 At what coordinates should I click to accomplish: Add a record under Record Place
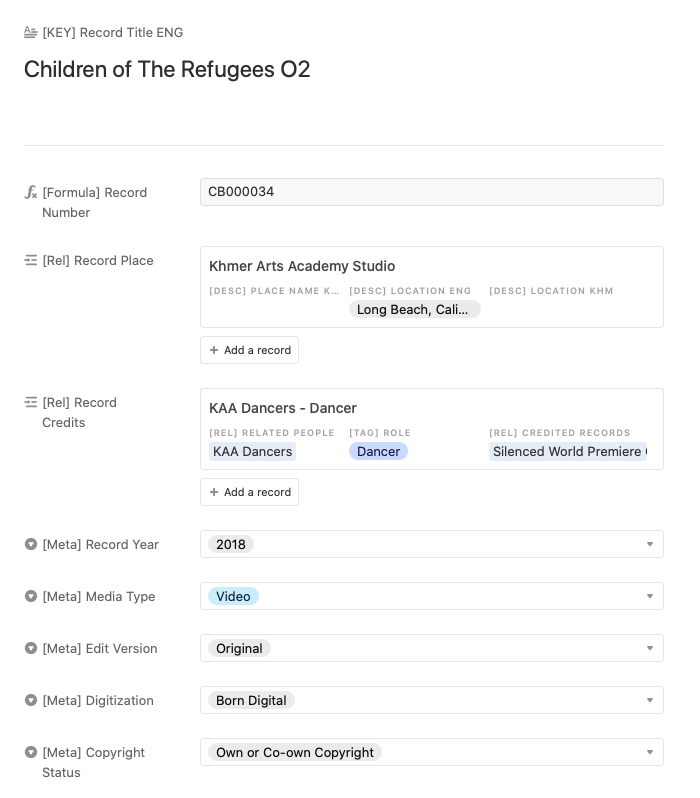249,350
